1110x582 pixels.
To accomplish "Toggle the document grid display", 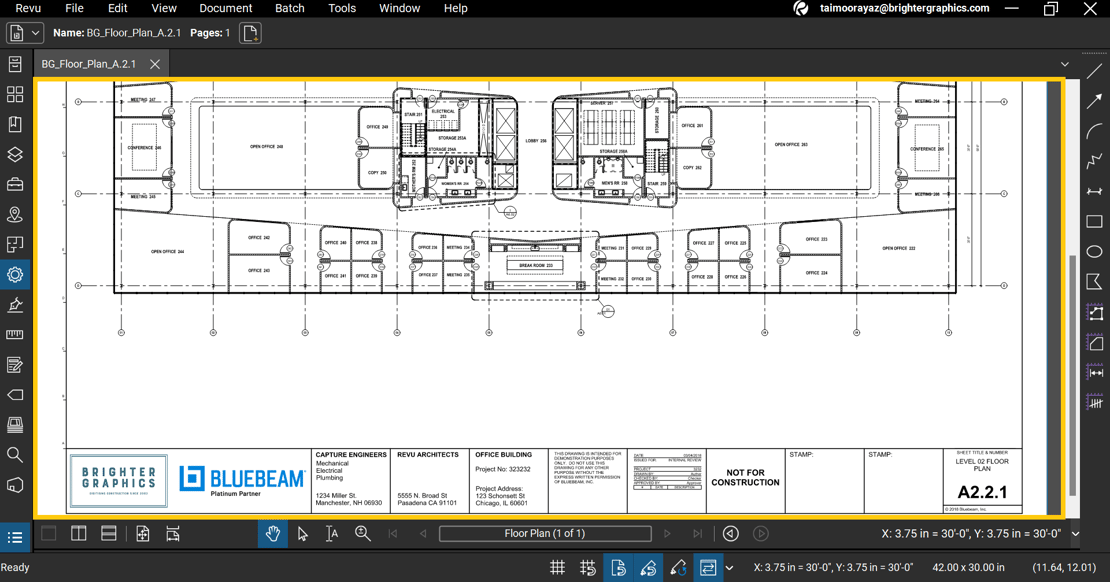I will tap(558, 567).
